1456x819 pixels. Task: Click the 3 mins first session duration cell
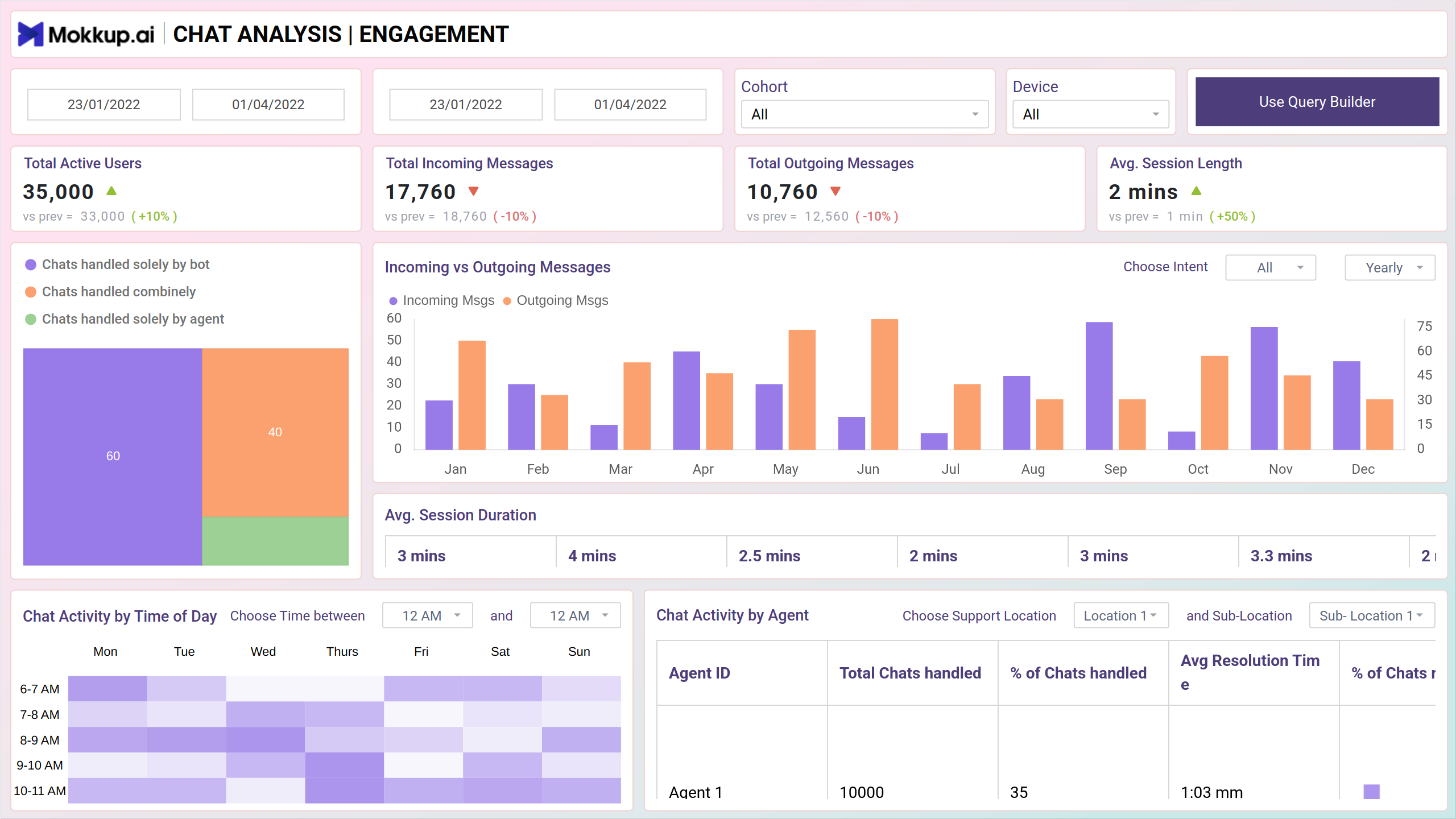(470, 552)
